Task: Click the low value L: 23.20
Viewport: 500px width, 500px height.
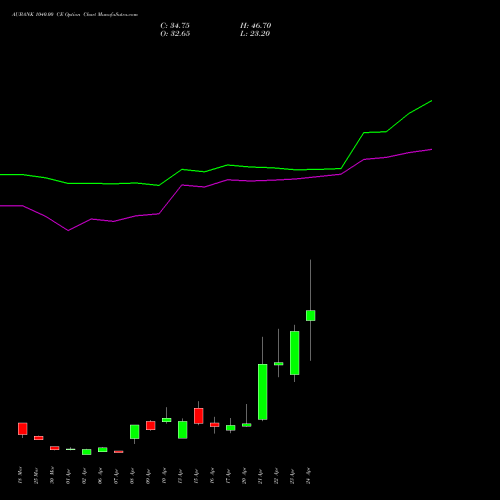Action: pos(255,34)
